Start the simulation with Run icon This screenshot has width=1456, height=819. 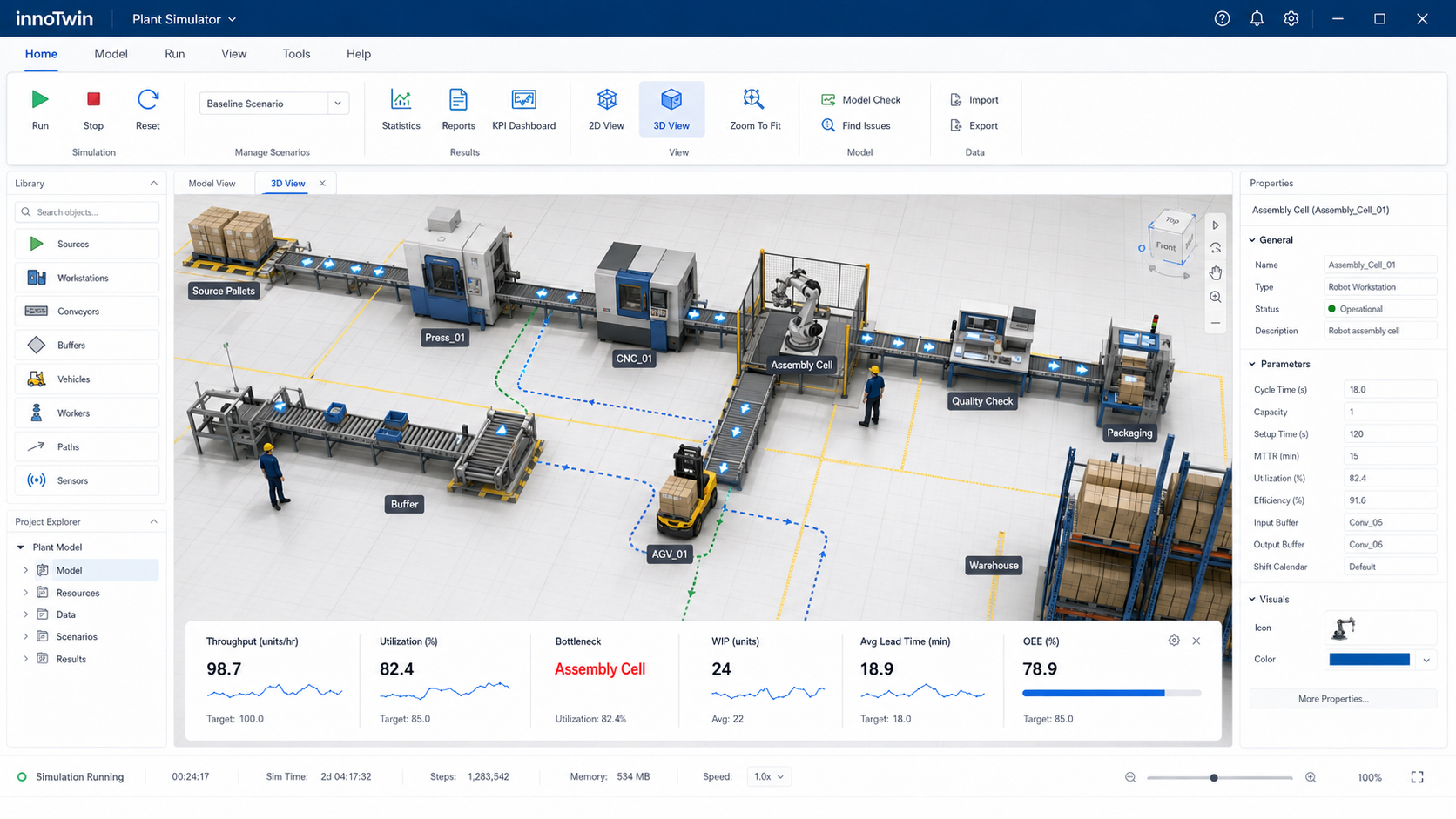pos(40,99)
